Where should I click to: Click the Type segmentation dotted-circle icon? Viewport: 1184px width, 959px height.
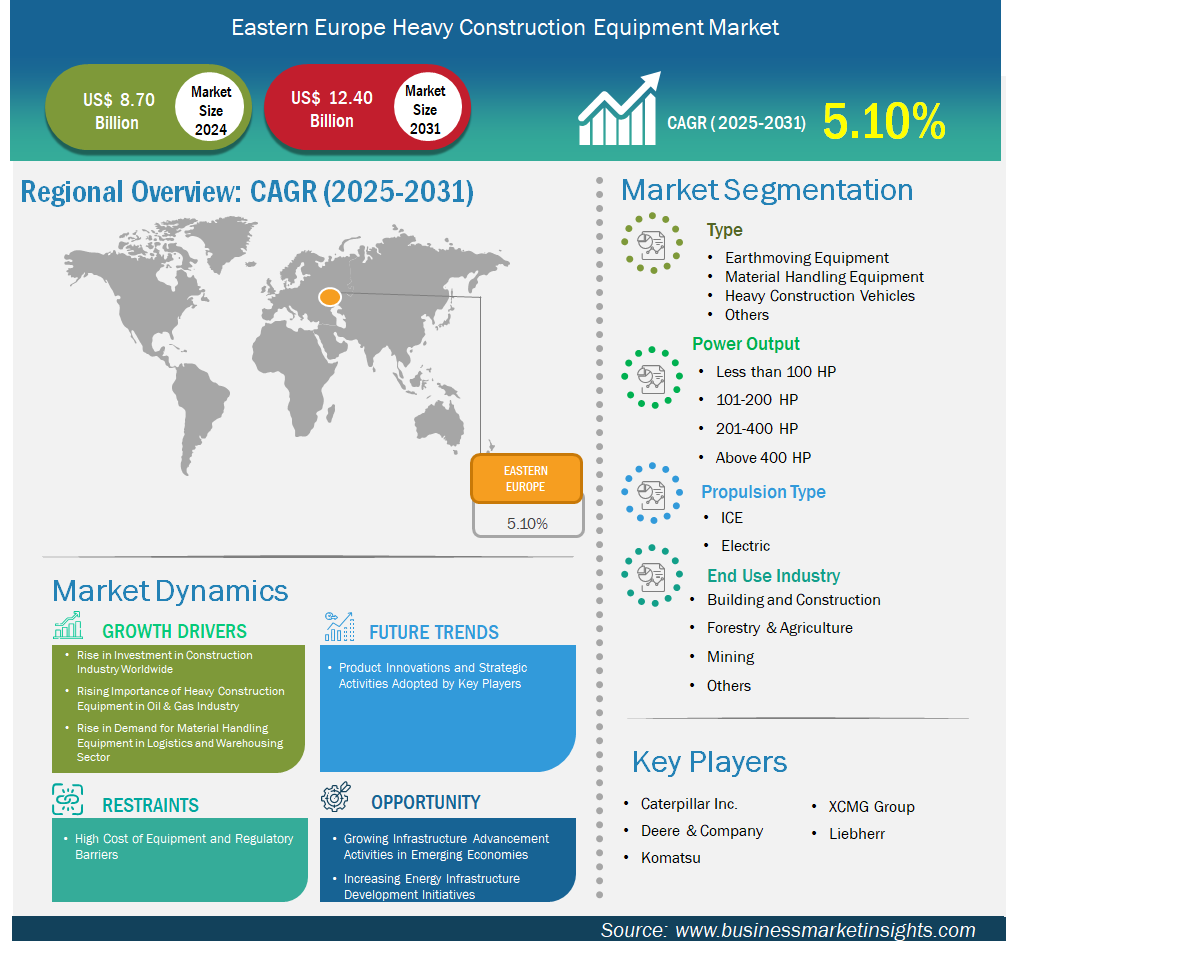click(x=652, y=243)
